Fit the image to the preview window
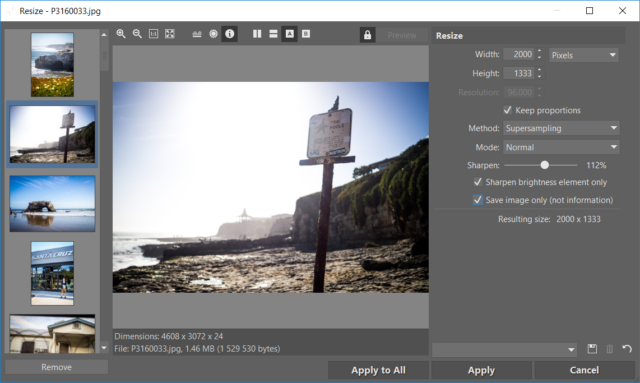The height and width of the screenshot is (383, 640). 170,34
